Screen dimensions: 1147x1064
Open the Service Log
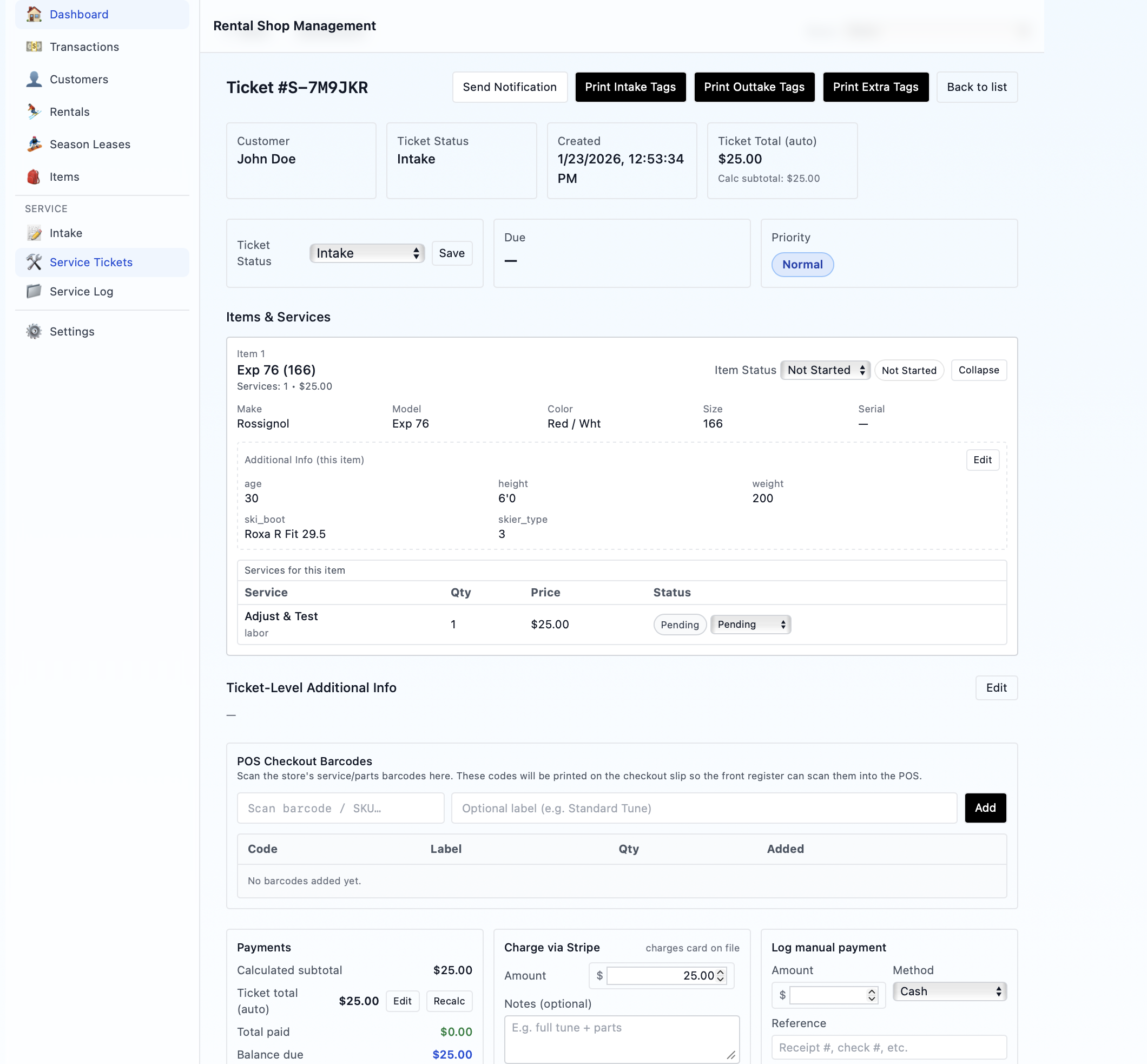click(81, 291)
